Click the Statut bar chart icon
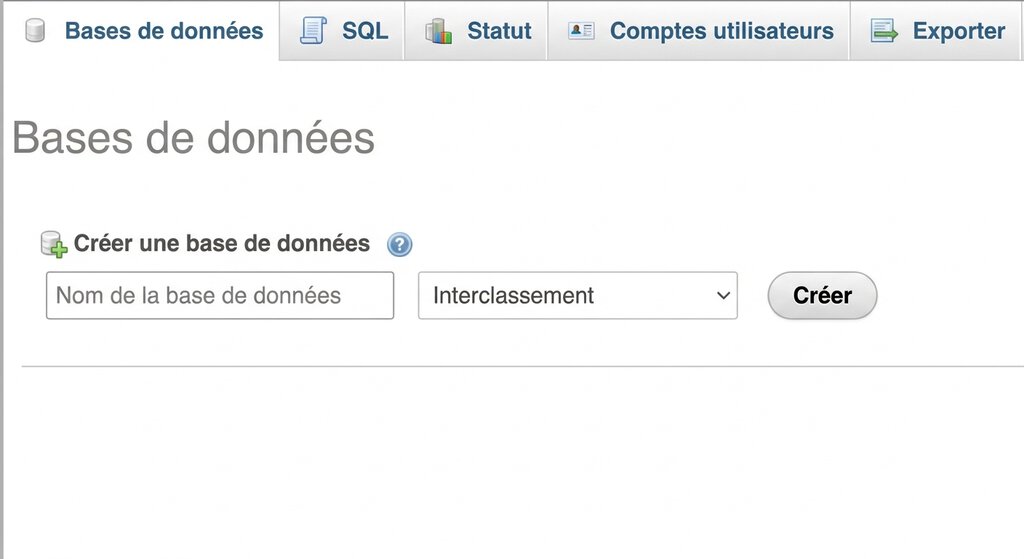1024x559 pixels. pyautogui.click(x=438, y=31)
